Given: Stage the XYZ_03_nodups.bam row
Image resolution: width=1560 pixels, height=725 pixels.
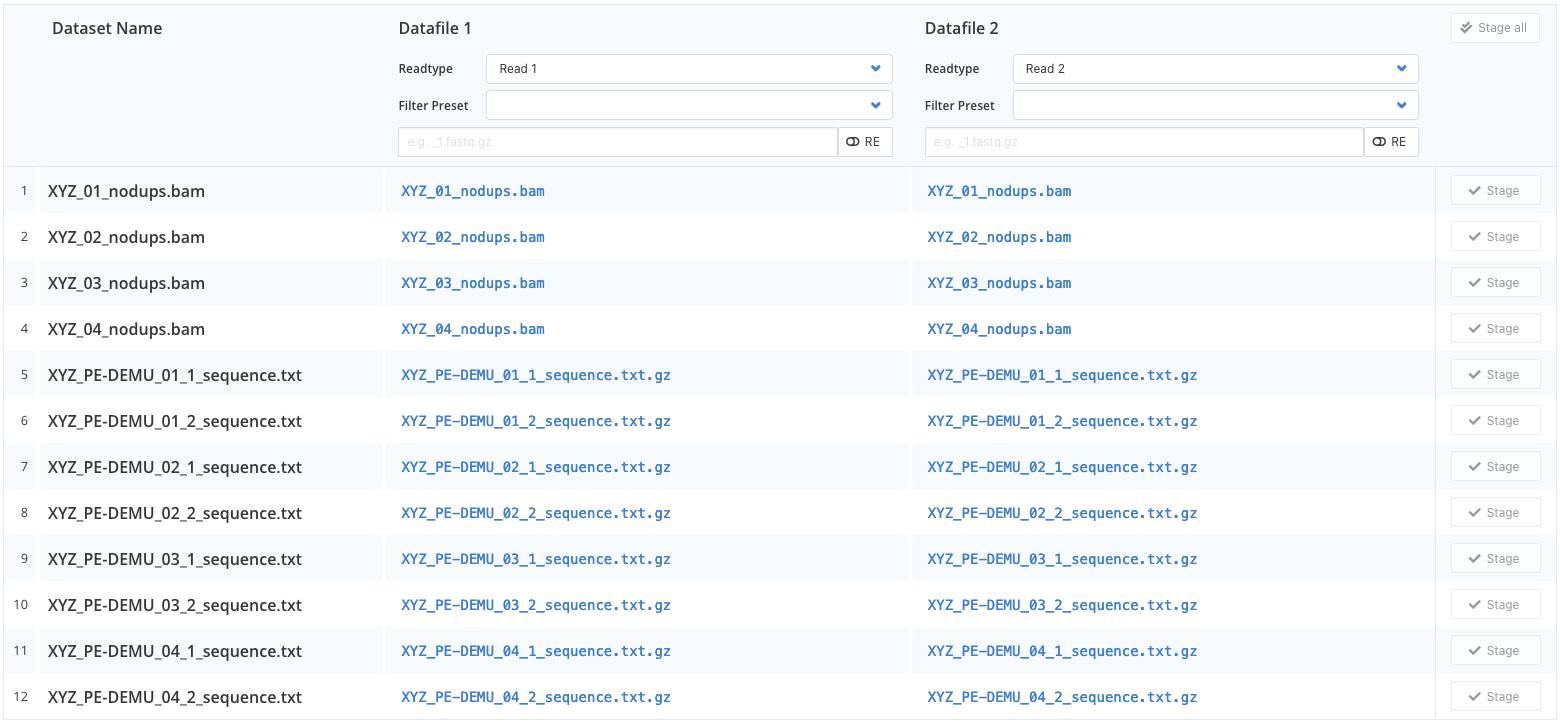Looking at the screenshot, I should coord(1495,283).
